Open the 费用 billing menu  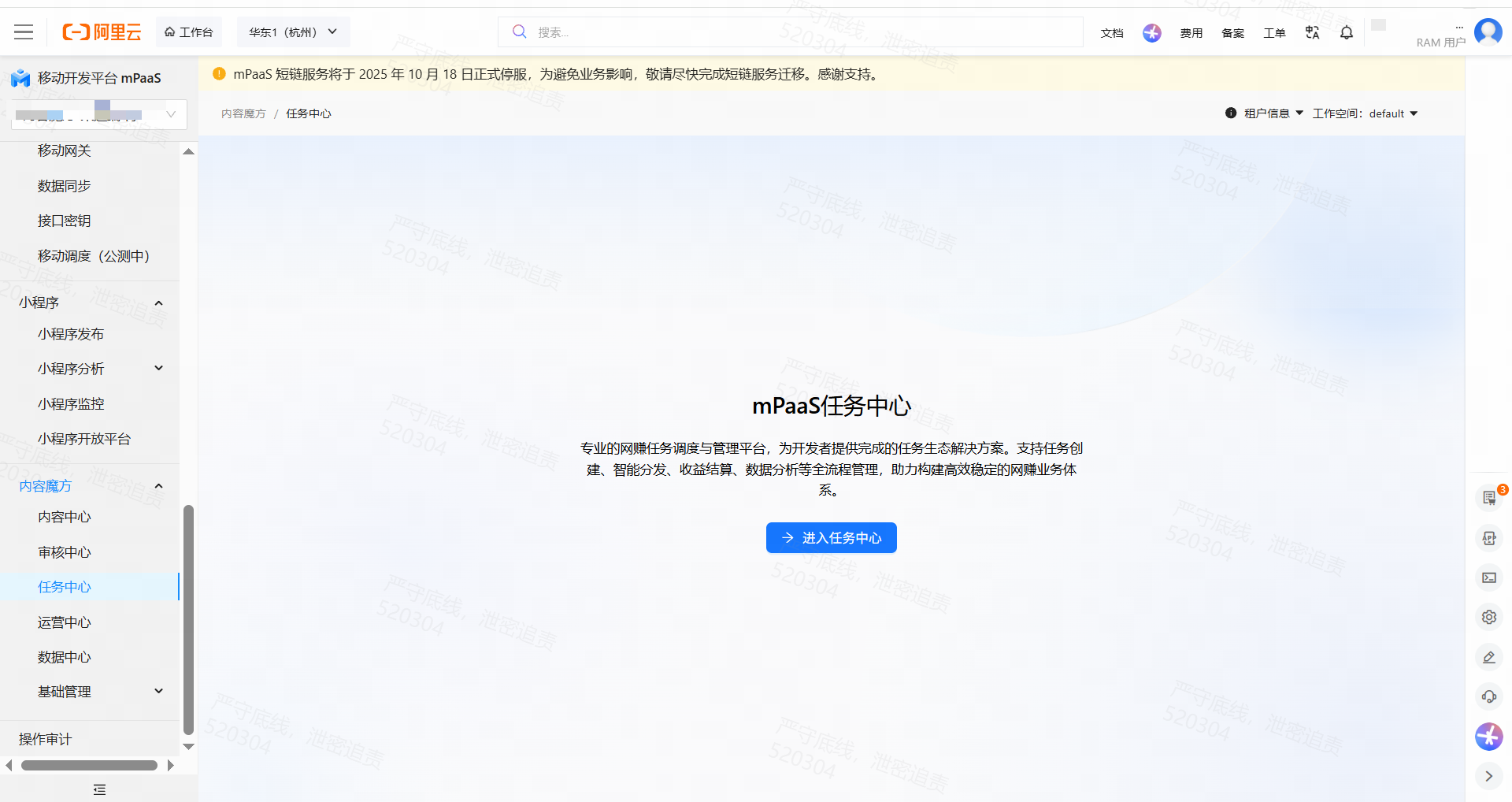pyautogui.click(x=1191, y=33)
